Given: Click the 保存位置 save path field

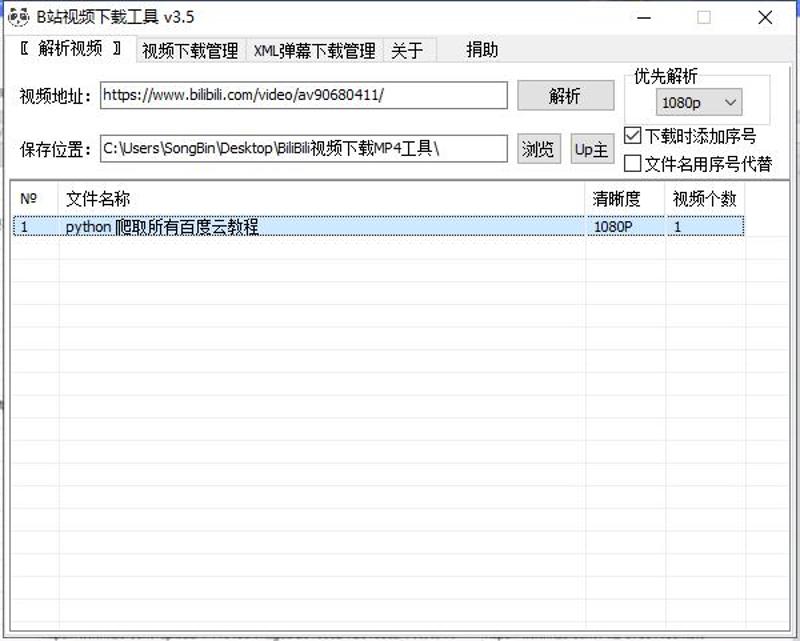Looking at the screenshot, I should (304, 149).
